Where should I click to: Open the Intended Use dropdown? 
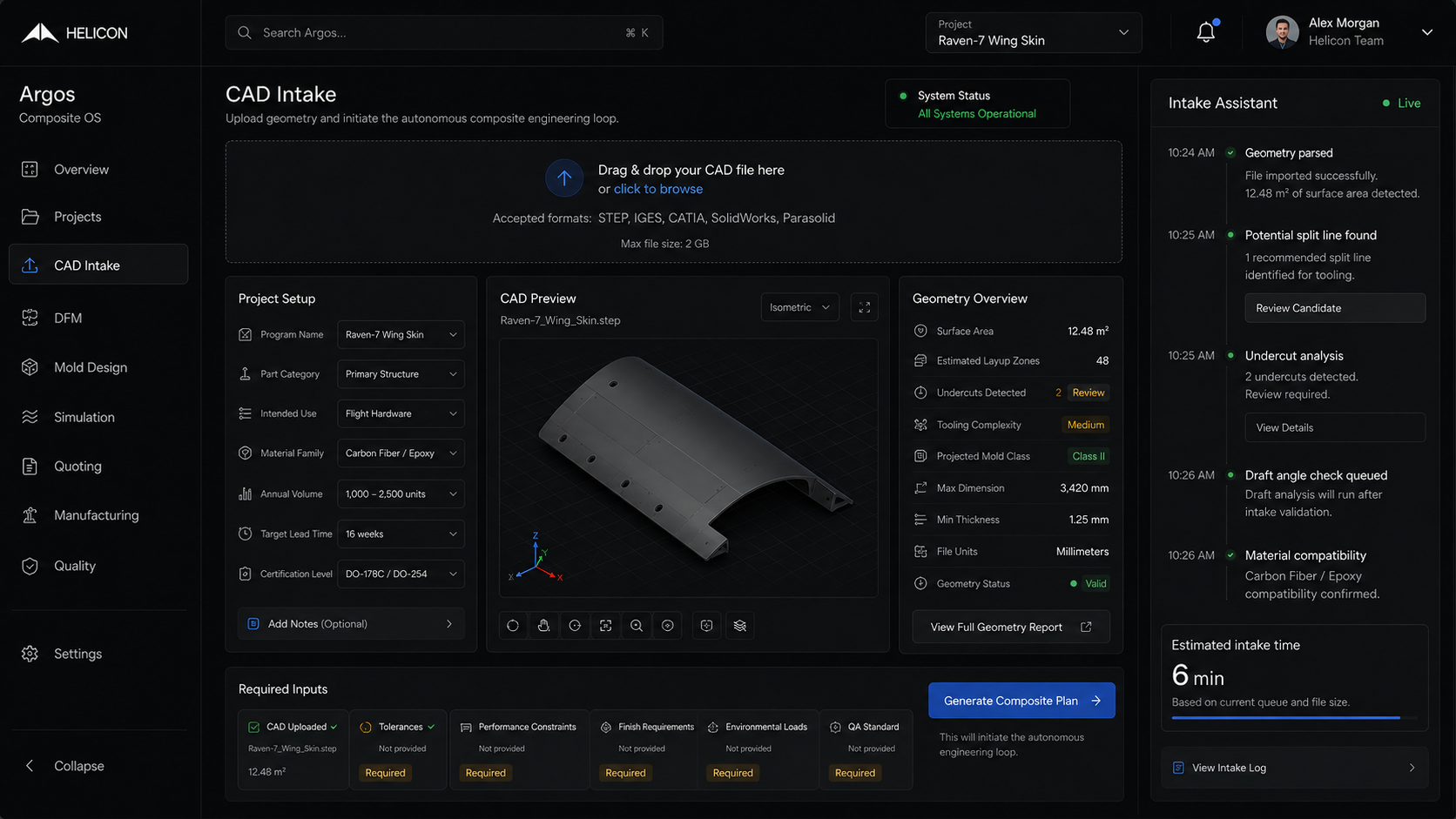[401, 413]
